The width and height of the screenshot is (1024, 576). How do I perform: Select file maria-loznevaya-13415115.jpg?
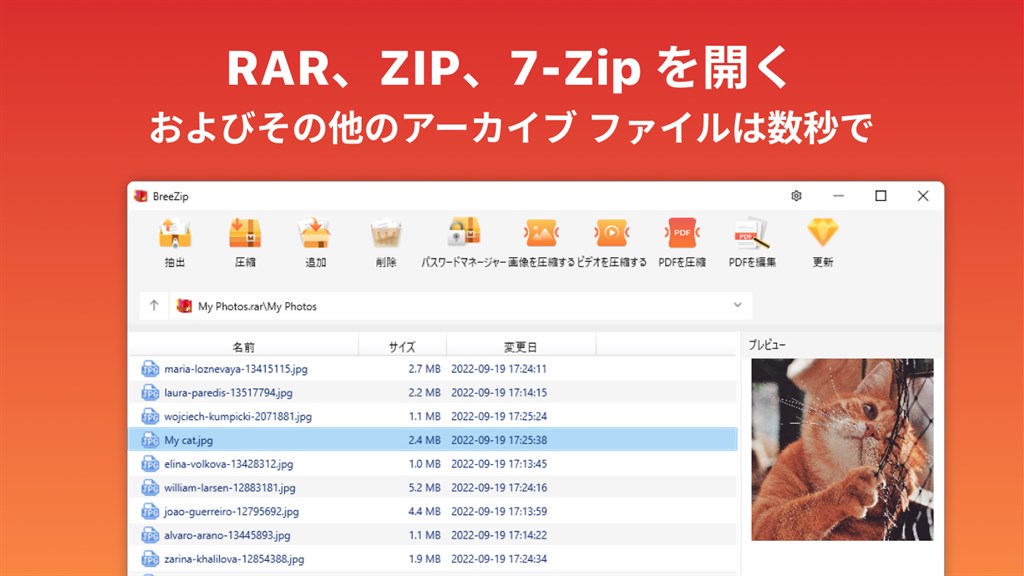(x=236, y=369)
